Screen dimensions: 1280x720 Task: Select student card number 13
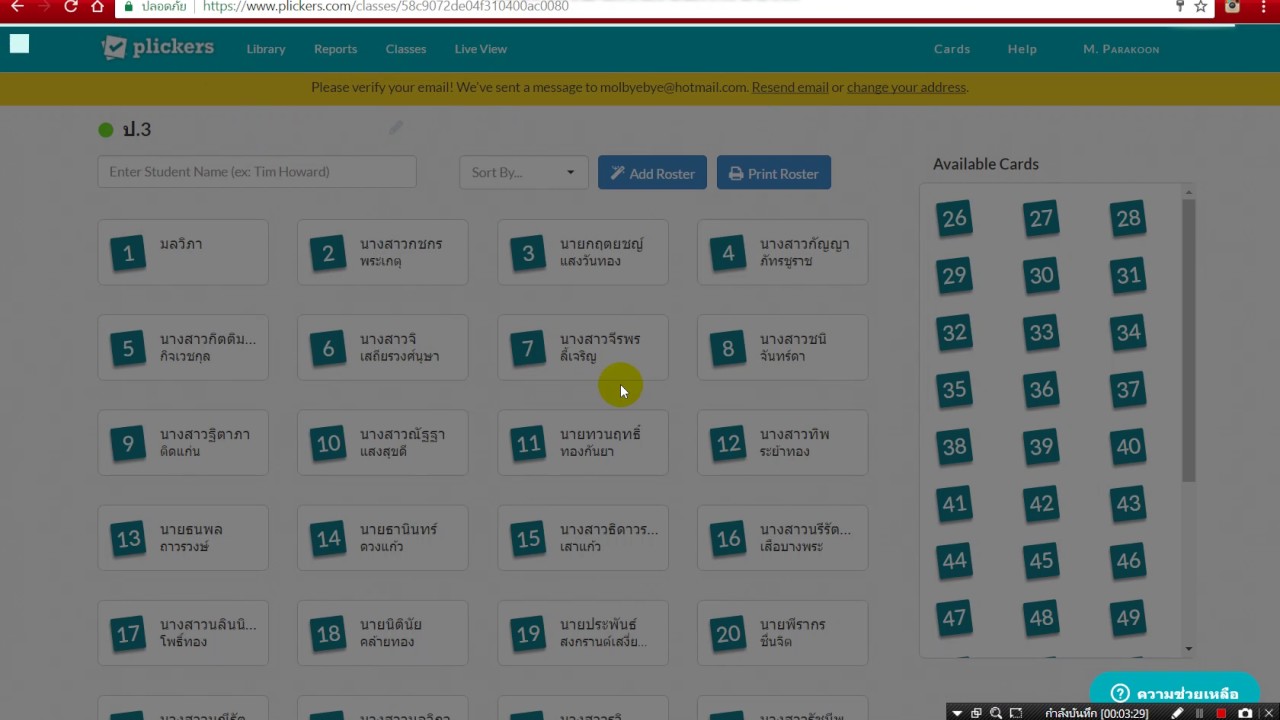coord(183,538)
